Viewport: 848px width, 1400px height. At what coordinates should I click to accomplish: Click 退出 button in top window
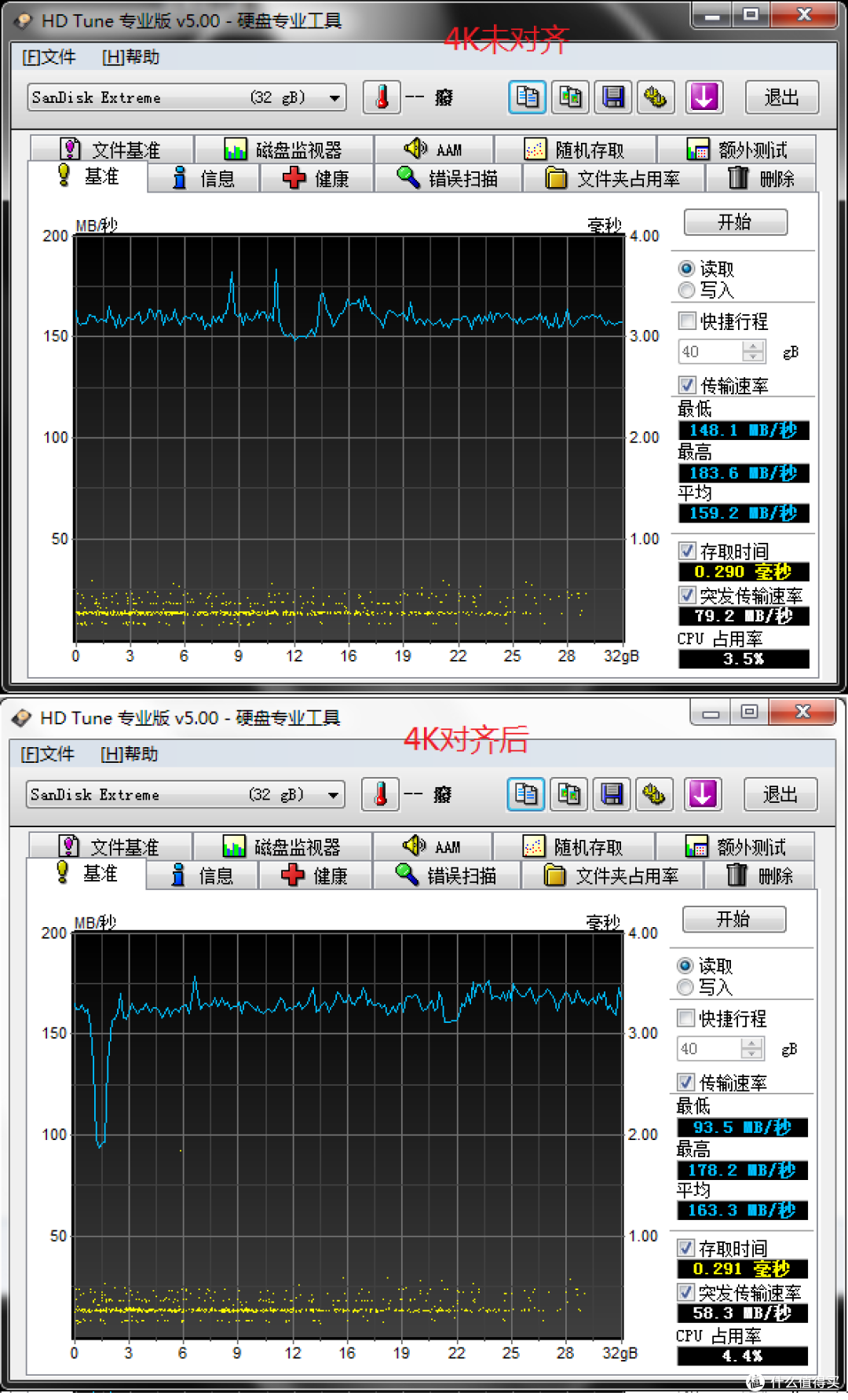click(782, 97)
